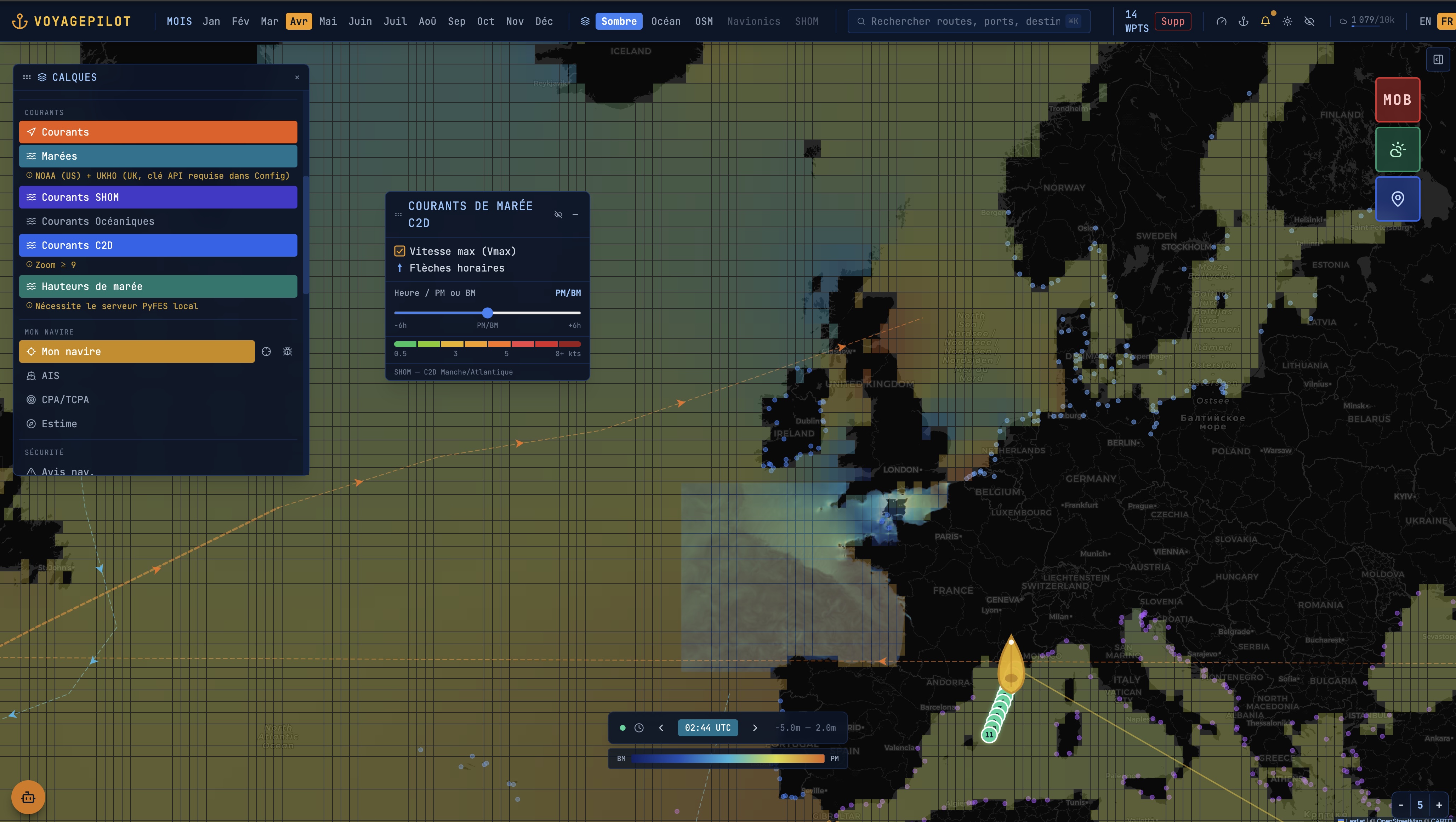
Task: Advance time with the next chevron
Action: (755, 727)
